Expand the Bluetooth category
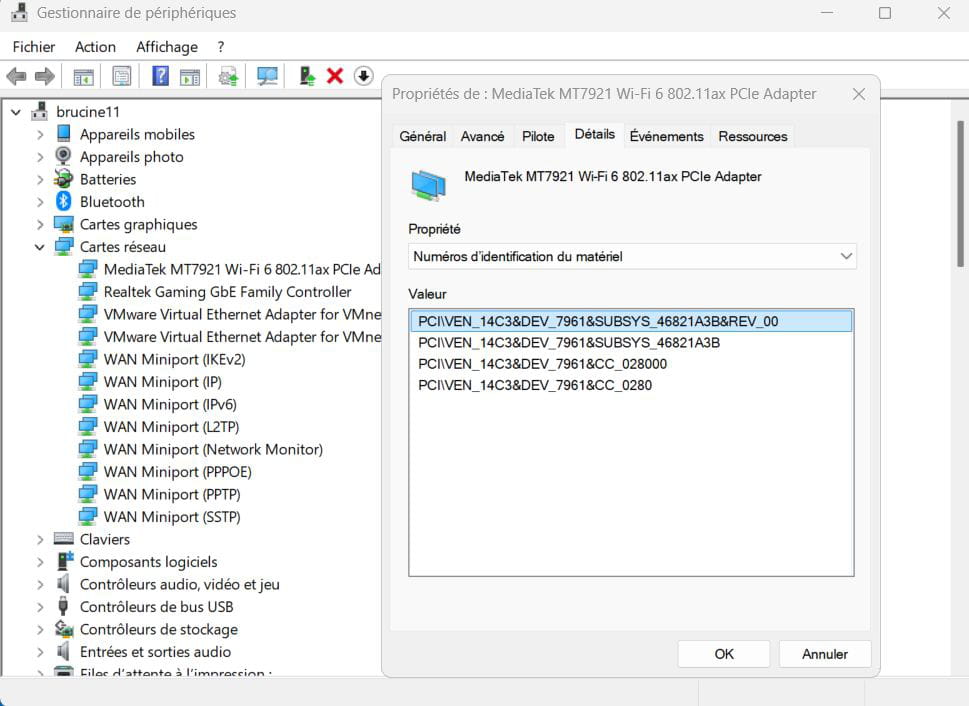969x706 pixels. [x=40, y=202]
